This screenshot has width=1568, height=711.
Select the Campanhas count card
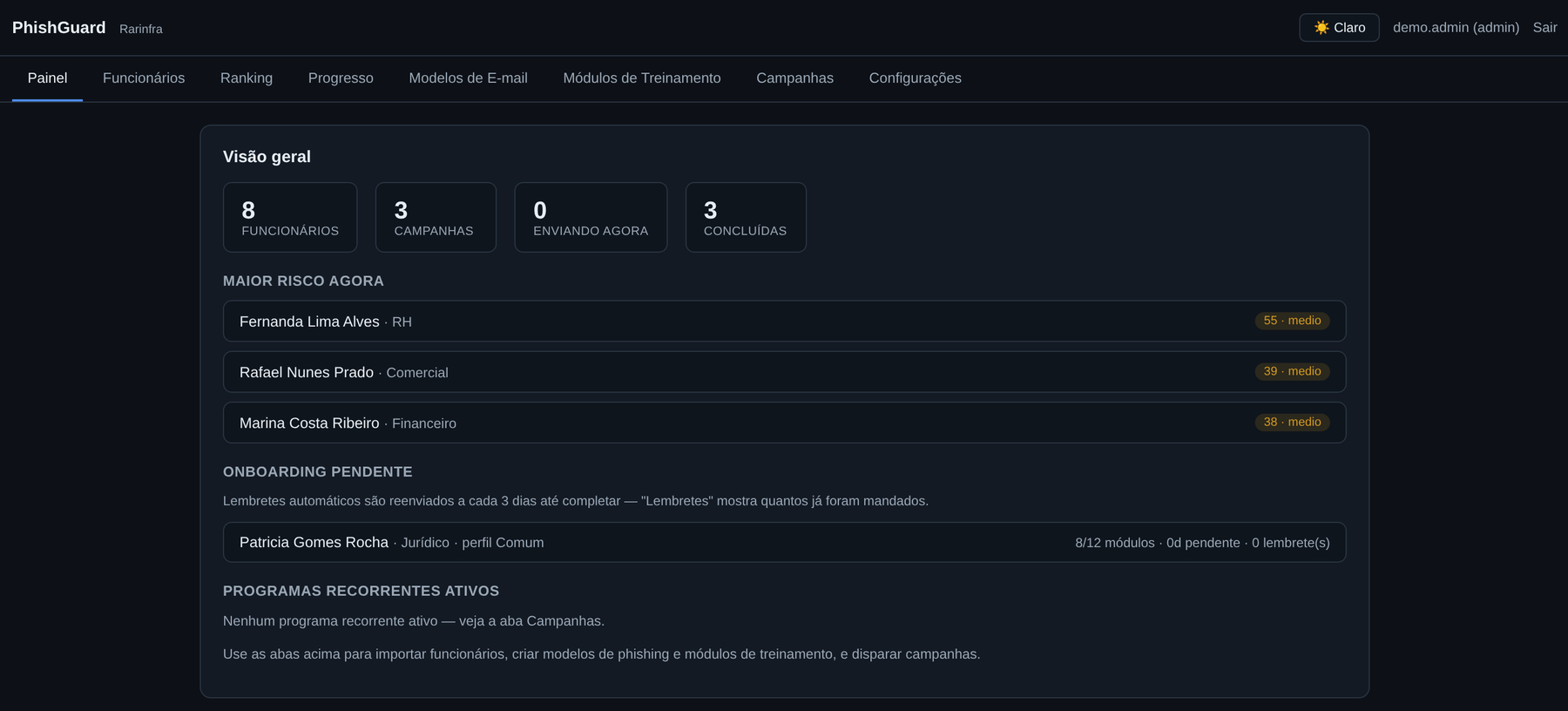(x=436, y=217)
